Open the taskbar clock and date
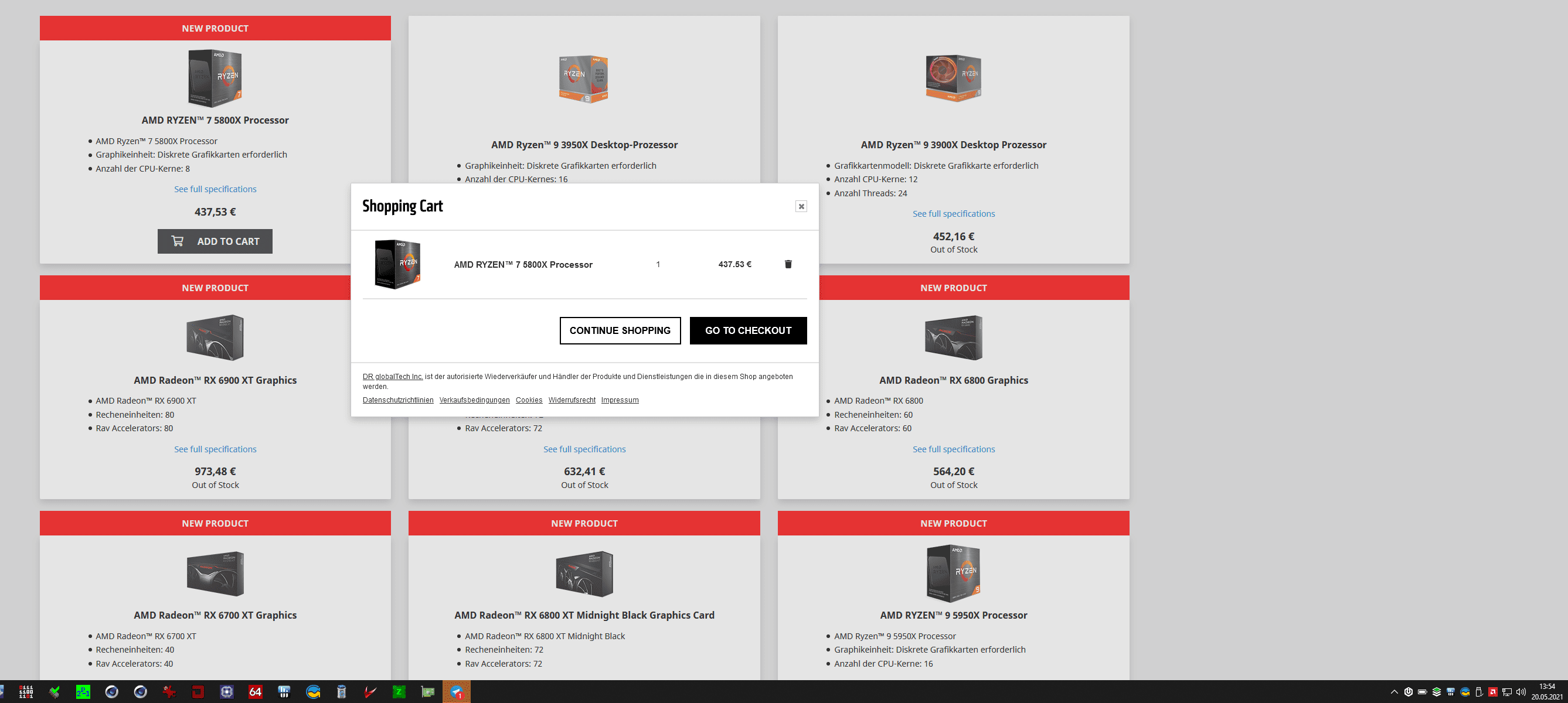 tap(1546, 691)
